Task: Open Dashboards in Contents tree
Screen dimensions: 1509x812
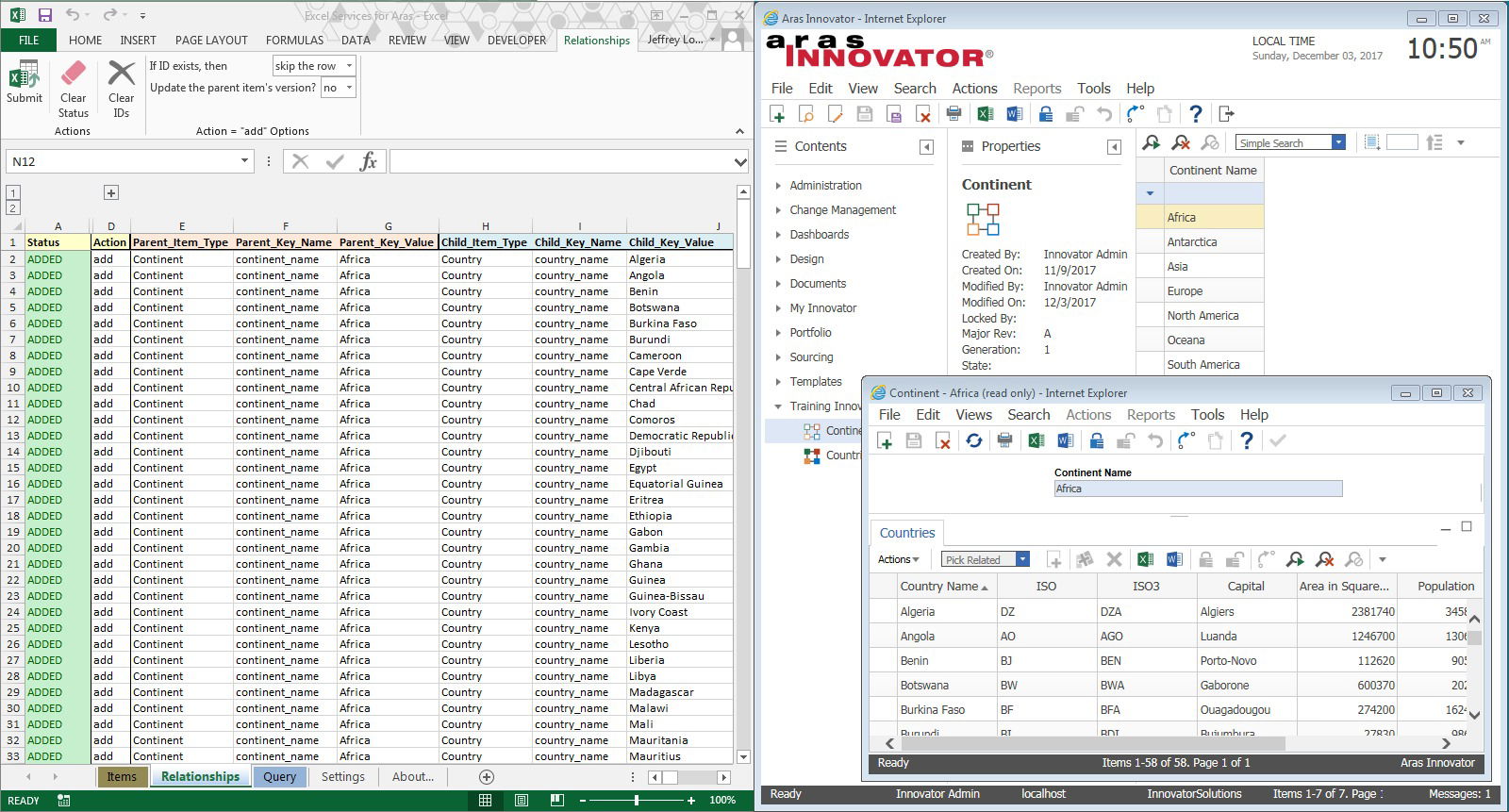Action: (x=819, y=235)
